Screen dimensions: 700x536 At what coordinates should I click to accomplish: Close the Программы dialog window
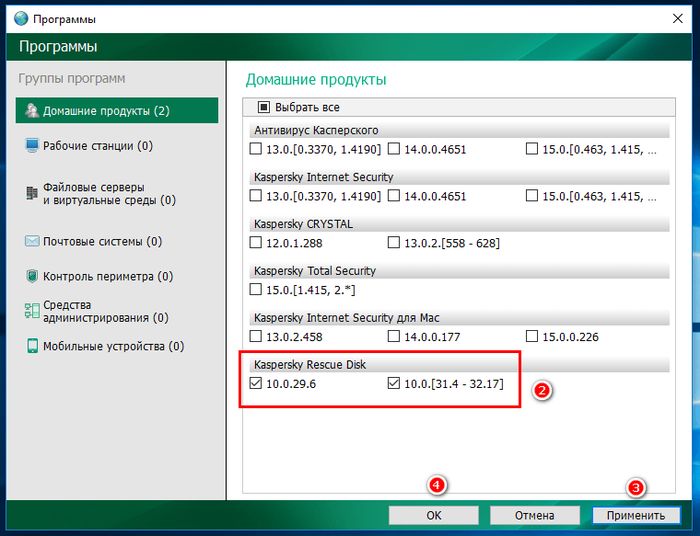[678, 19]
